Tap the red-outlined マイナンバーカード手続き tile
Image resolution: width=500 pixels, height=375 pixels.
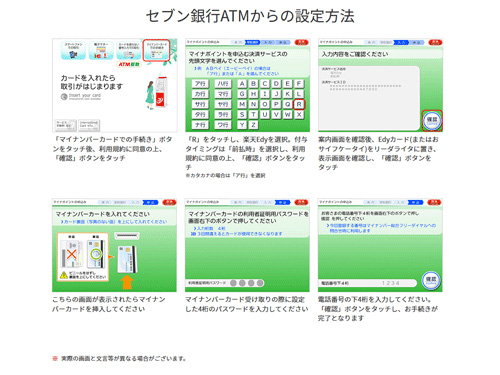(156, 50)
